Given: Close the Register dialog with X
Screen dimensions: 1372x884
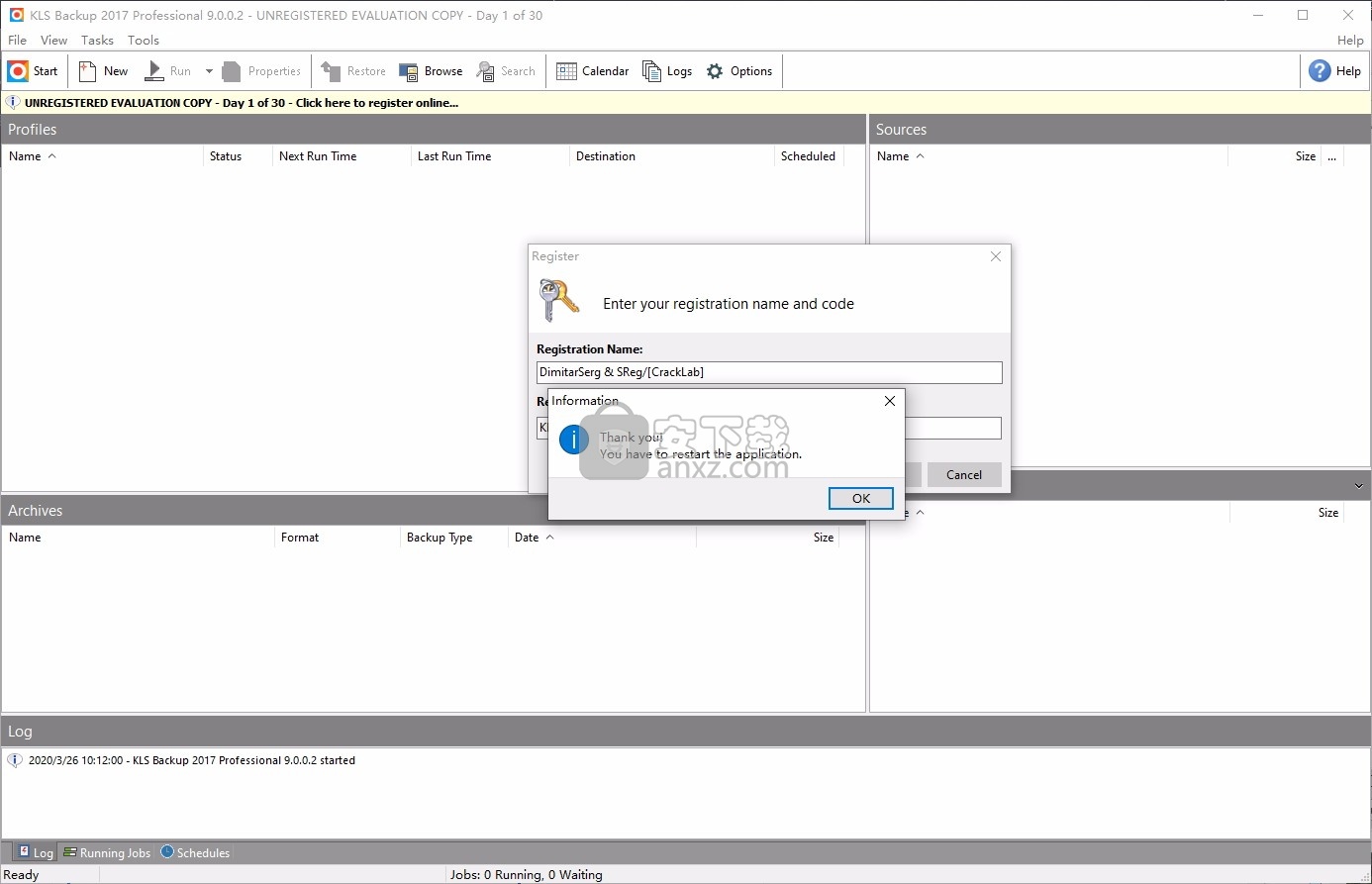Looking at the screenshot, I should (996, 256).
